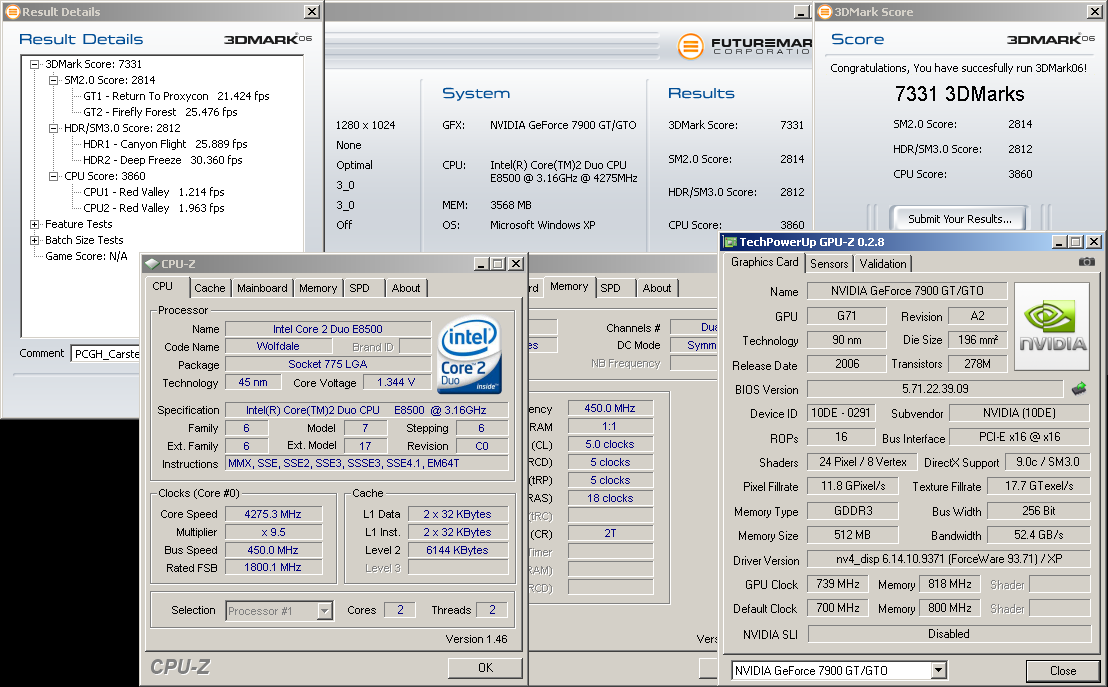Switch to the Validation tab in GPU-Z
Viewport: 1108px width, 687px height.
point(883,264)
